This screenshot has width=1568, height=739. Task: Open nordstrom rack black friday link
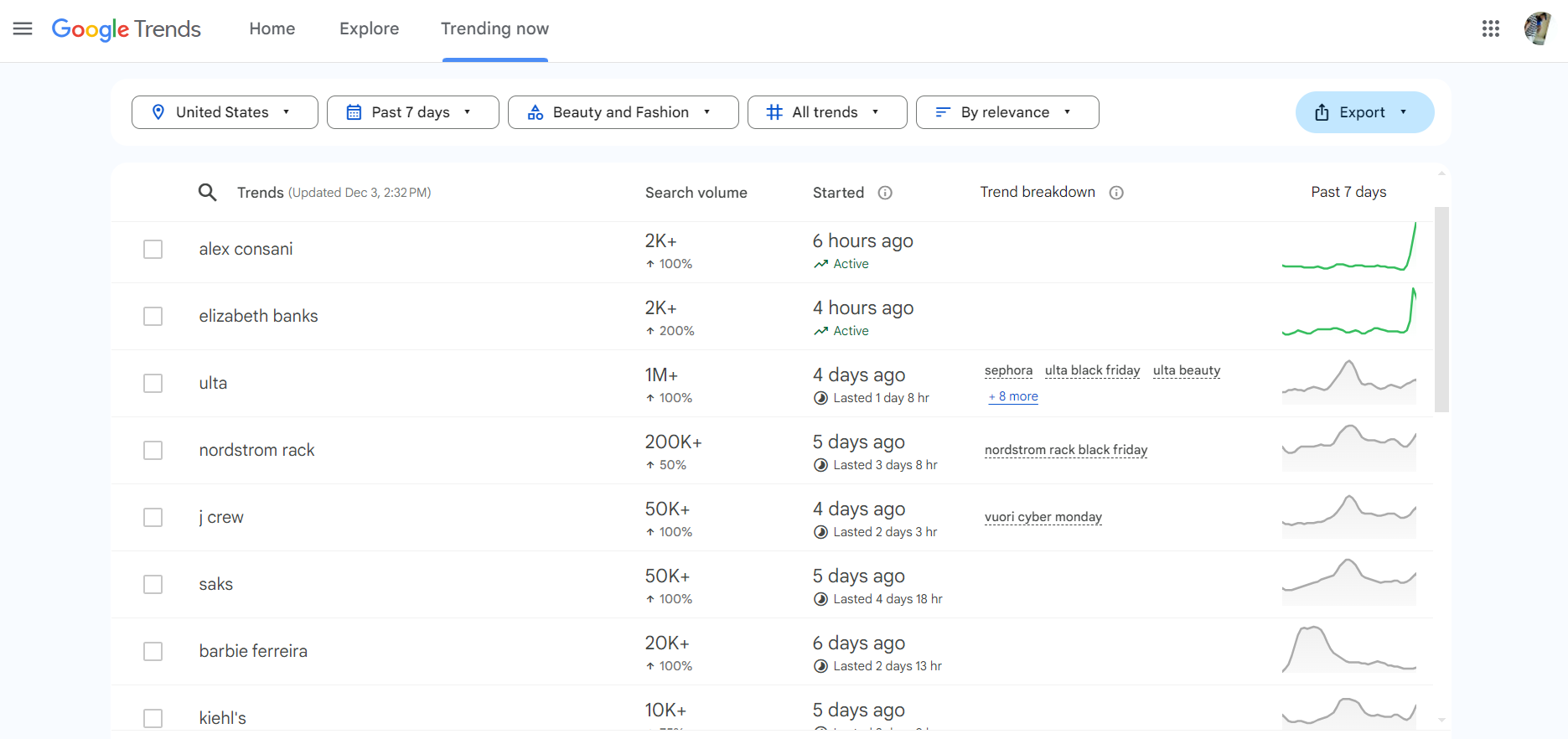pyautogui.click(x=1066, y=450)
